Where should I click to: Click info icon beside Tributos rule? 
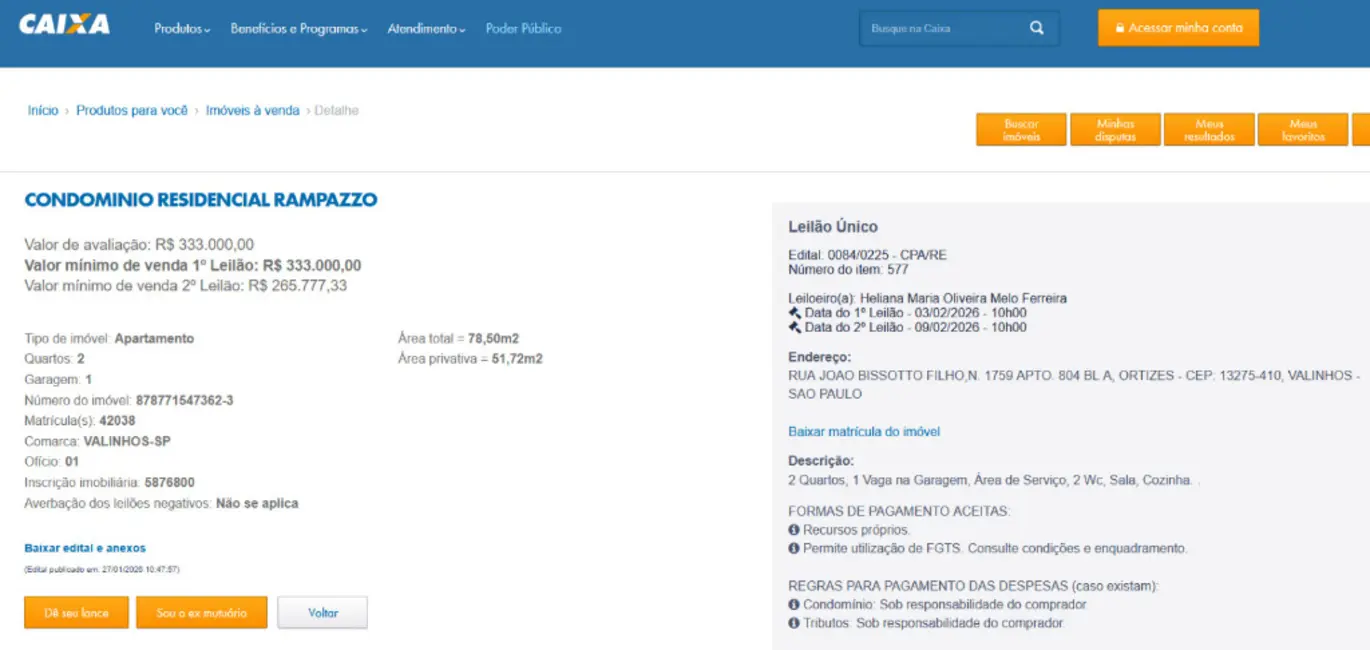[x=794, y=623]
